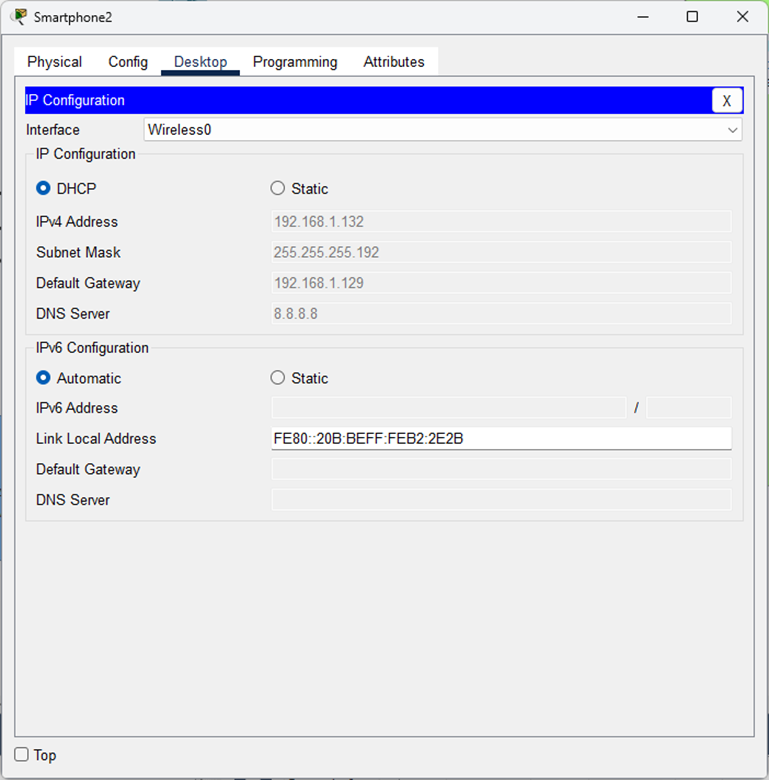769x780 pixels.
Task: Switch to the Physical tab
Action: [x=55, y=62]
